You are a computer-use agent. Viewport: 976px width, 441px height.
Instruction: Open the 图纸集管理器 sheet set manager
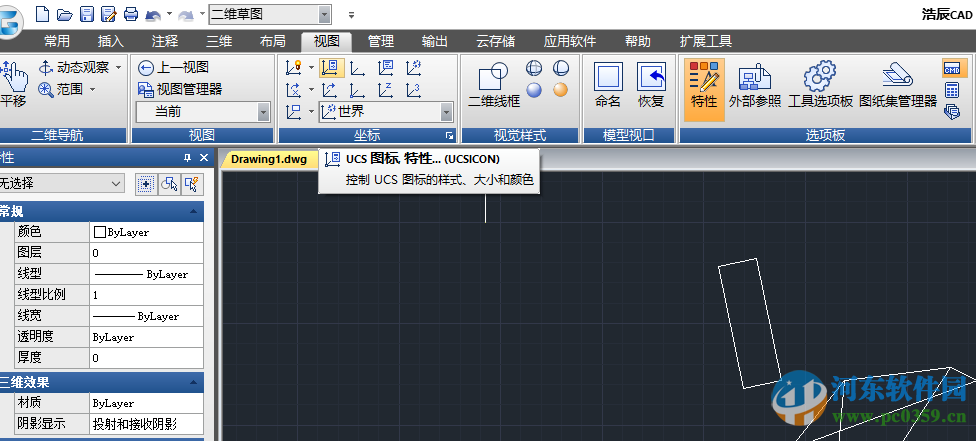pyautogui.click(x=898, y=85)
